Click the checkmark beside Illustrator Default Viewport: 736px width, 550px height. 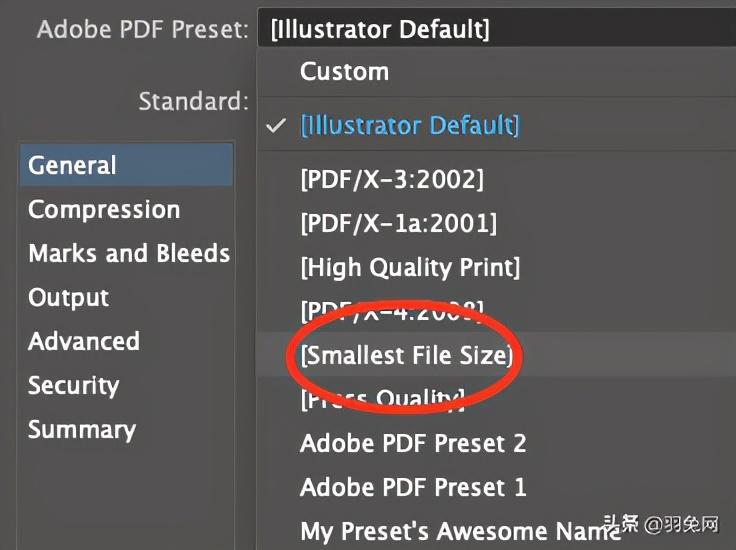[276, 127]
